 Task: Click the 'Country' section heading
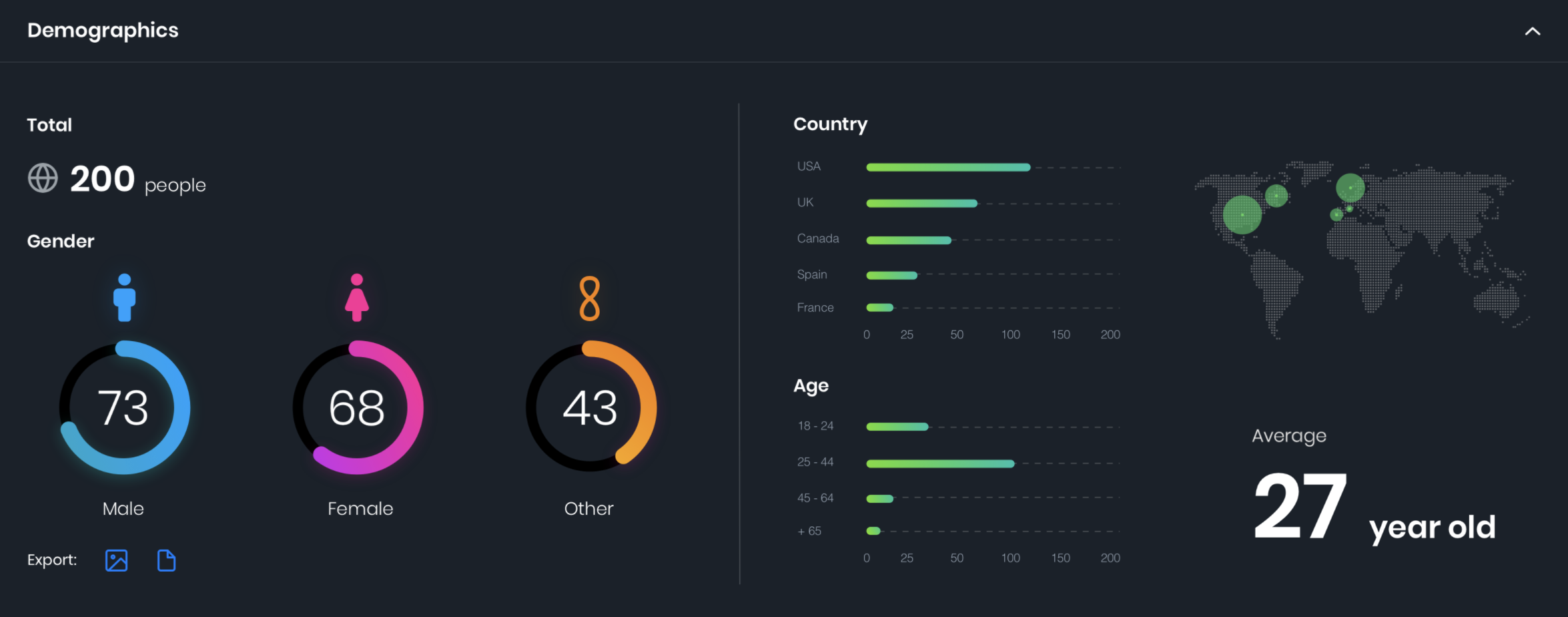tap(831, 125)
